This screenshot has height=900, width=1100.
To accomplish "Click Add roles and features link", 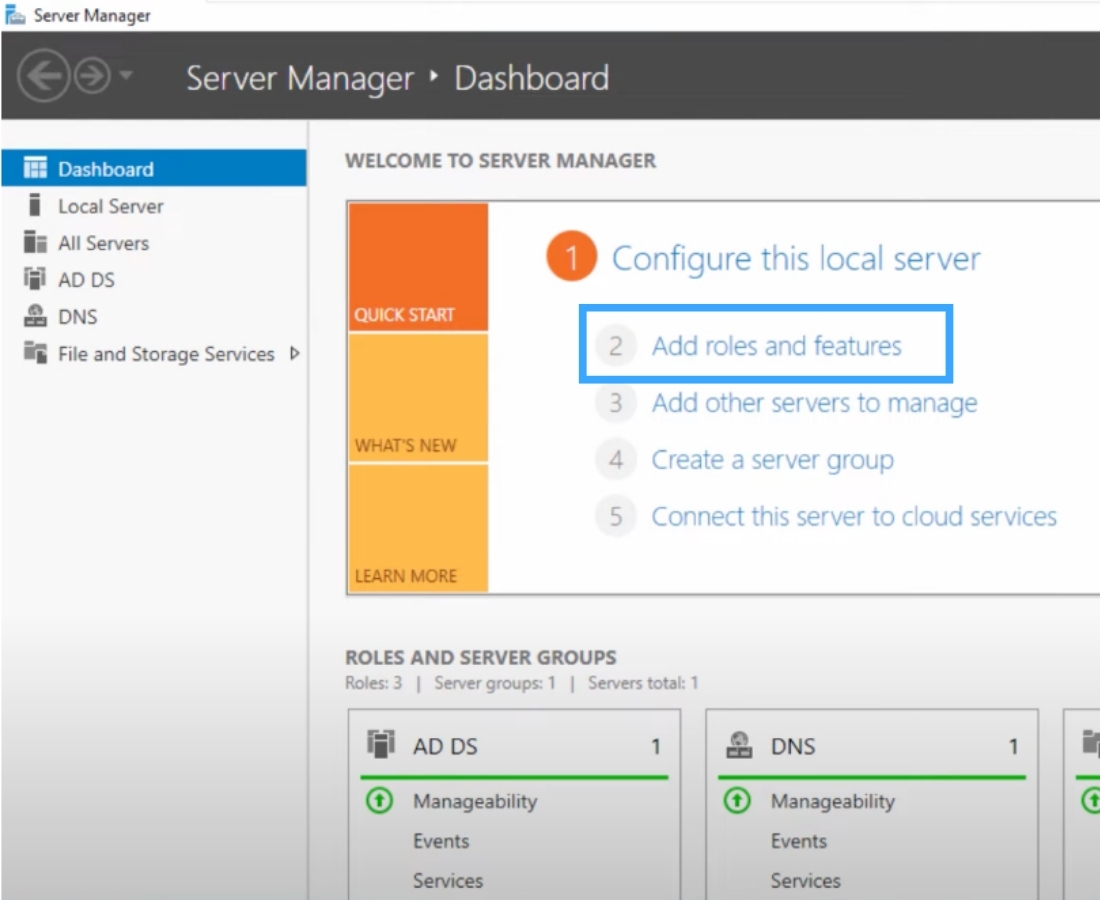I will pyautogui.click(x=776, y=346).
